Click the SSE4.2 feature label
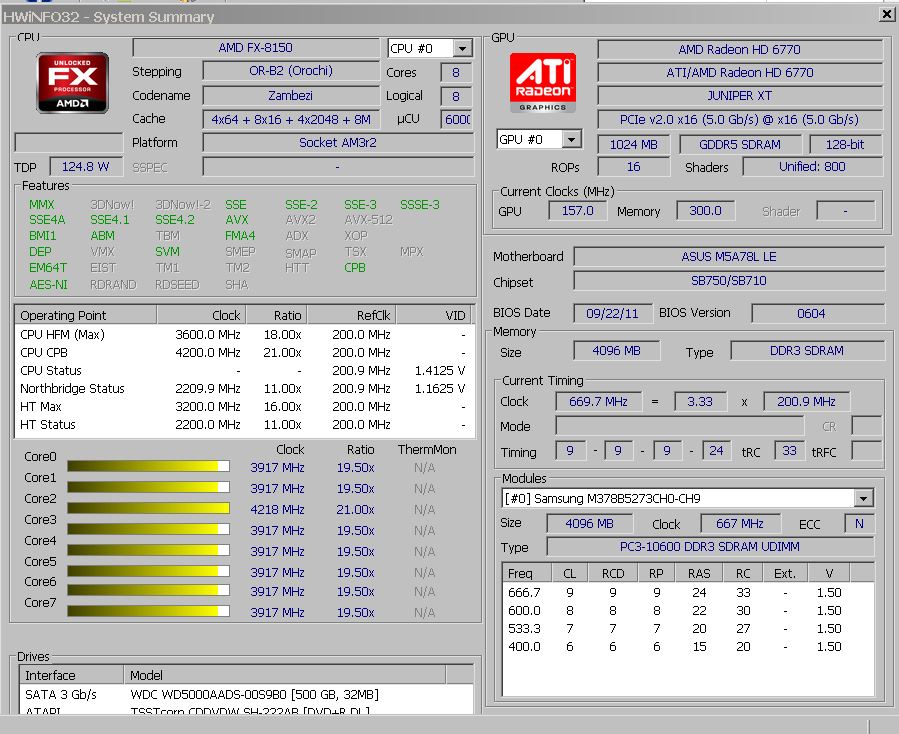Screen dimensions: 899x734 175,220
